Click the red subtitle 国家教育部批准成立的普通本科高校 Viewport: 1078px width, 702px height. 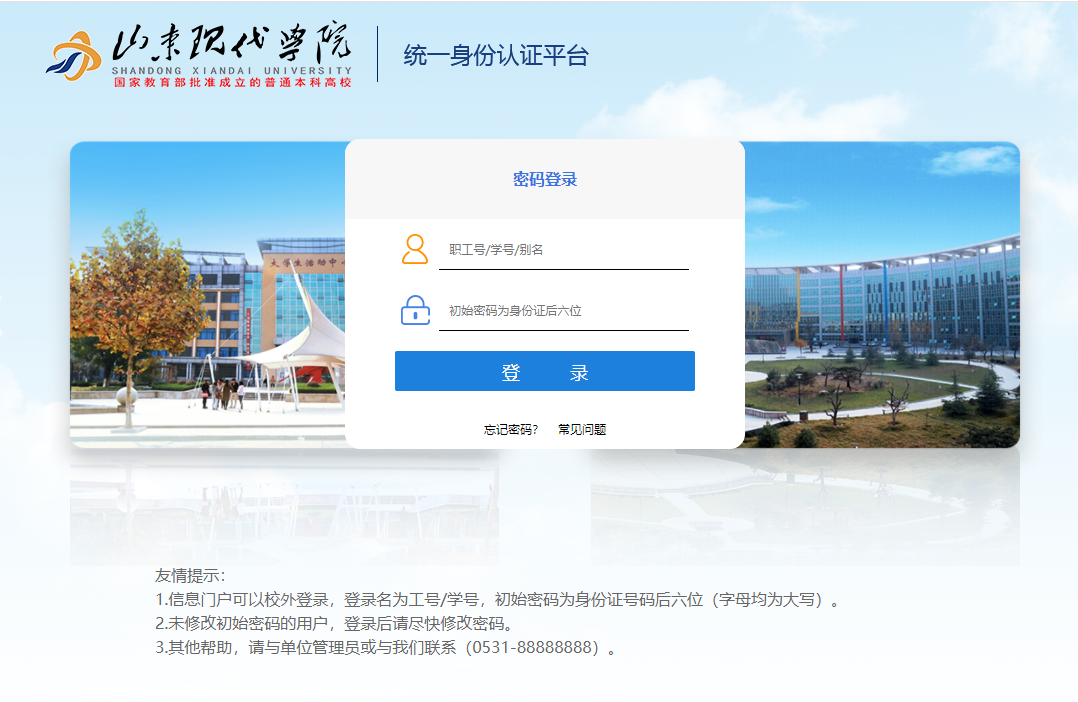tap(232, 83)
